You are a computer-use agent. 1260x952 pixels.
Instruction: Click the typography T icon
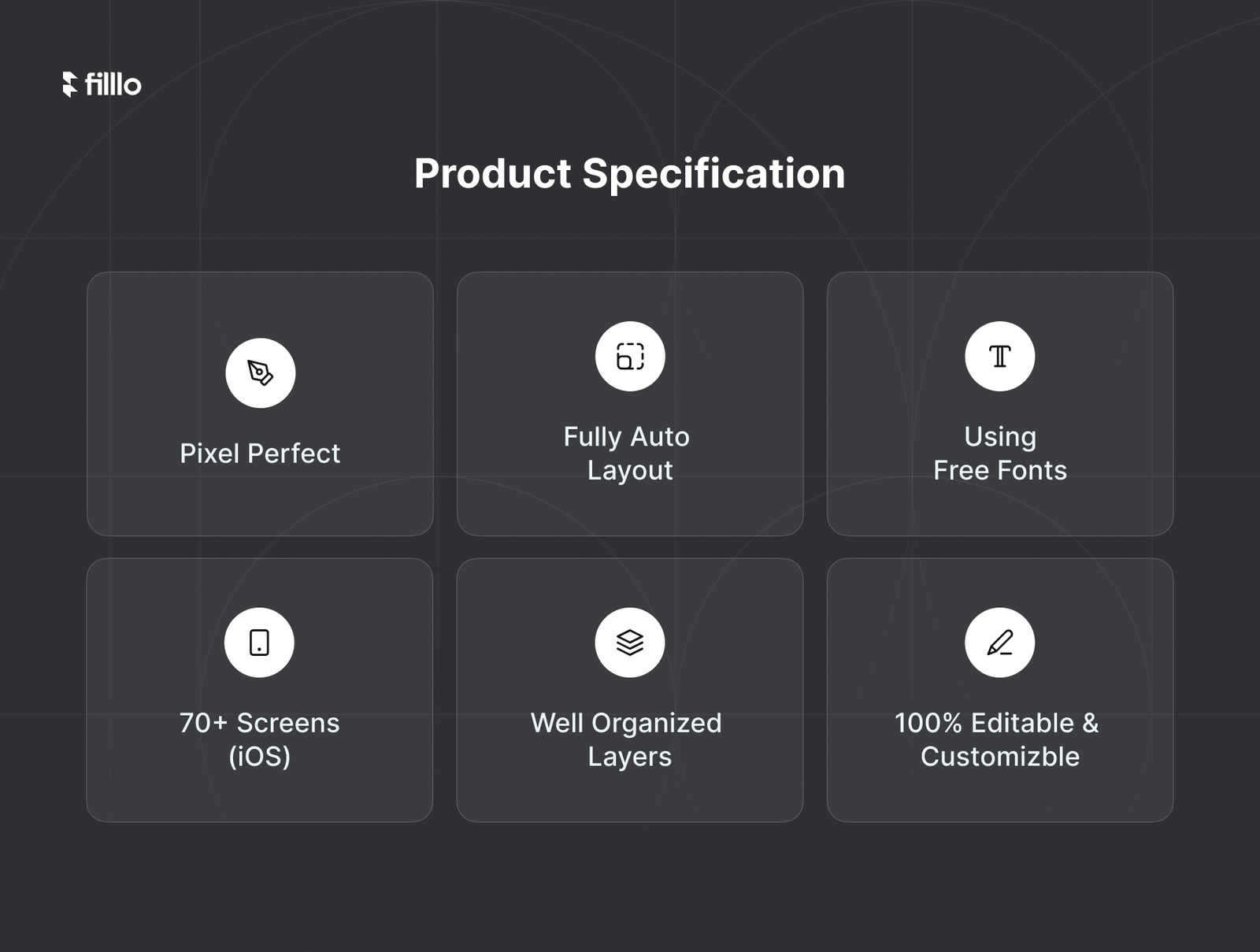(1000, 356)
